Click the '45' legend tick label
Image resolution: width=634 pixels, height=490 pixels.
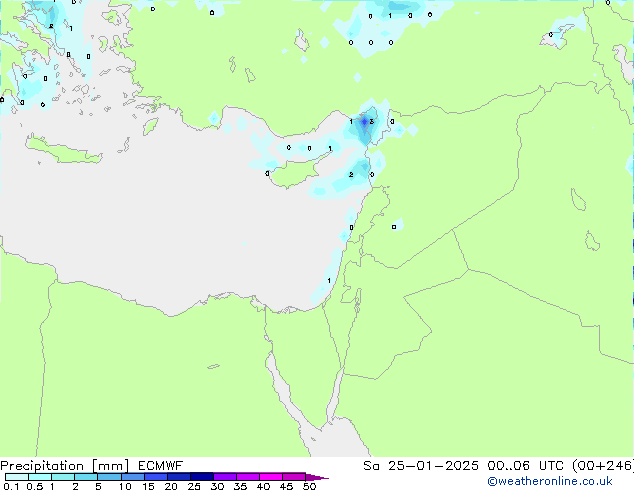(286, 486)
